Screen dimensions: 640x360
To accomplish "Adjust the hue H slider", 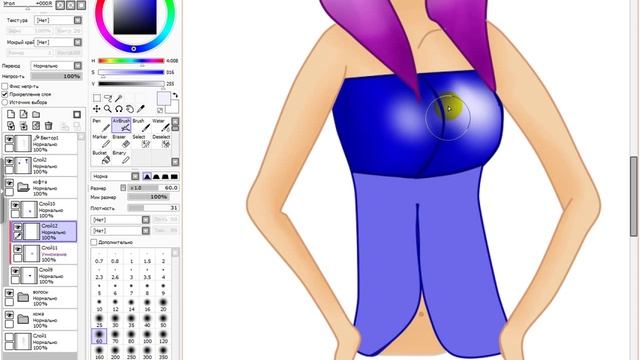I will (x=131, y=61).
